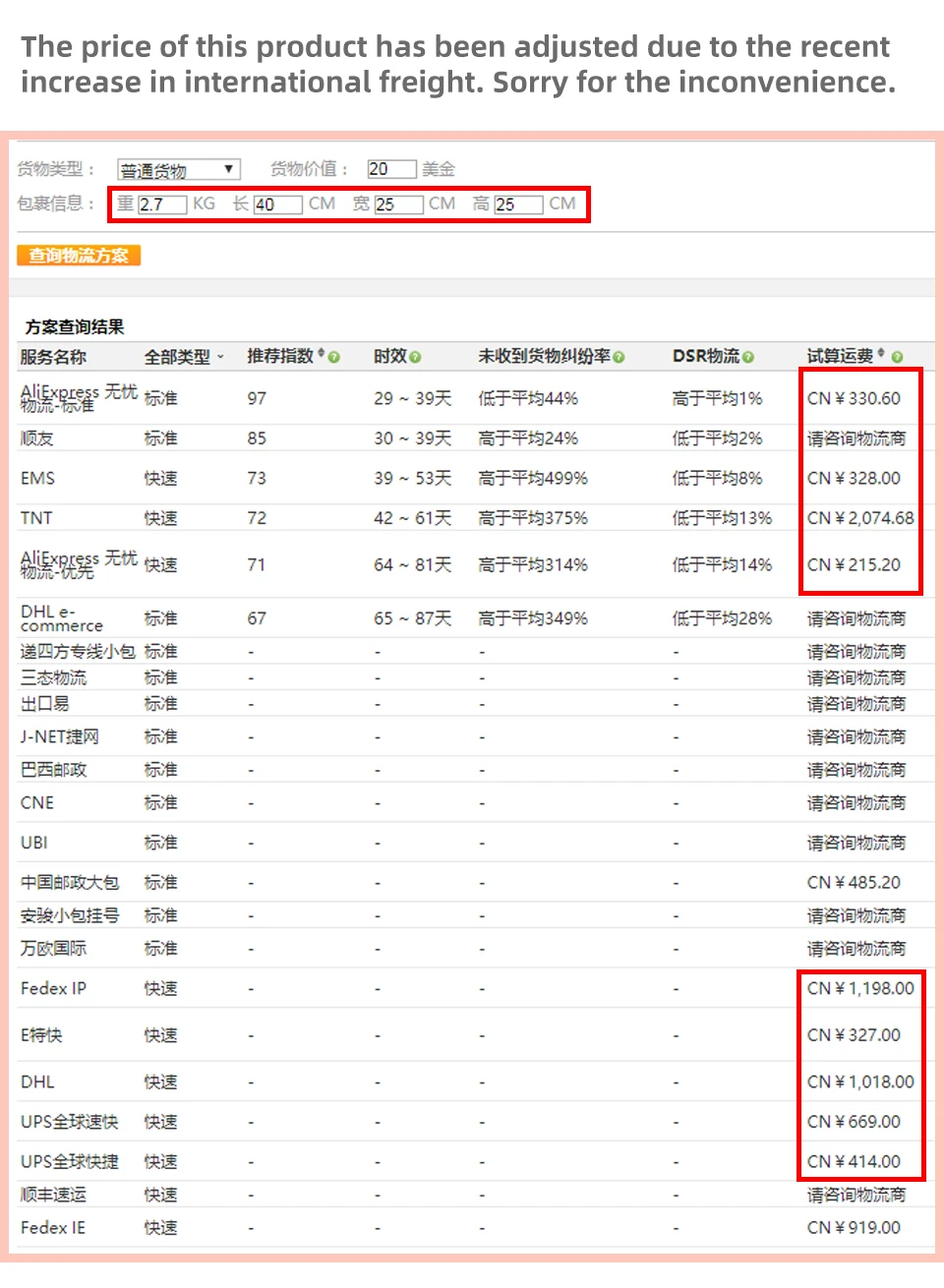944x1288 pixels.
Task: Select the price CN ¥ 330.60
Action: [854, 398]
